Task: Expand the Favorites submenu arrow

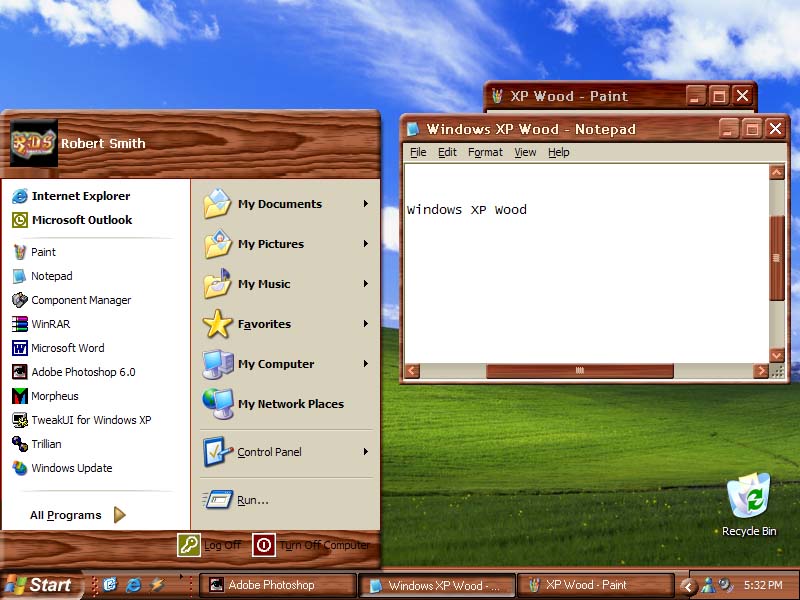Action: tap(366, 324)
